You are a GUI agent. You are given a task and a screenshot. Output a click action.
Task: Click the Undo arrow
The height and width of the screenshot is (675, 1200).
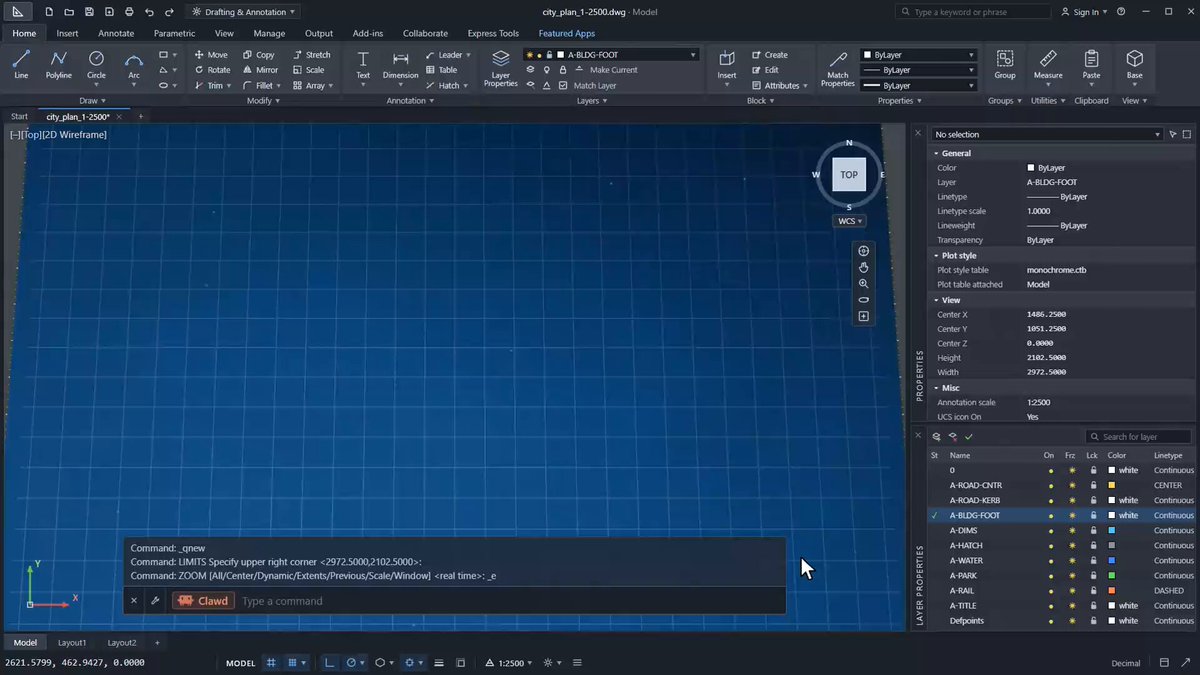tap(149, 12)
